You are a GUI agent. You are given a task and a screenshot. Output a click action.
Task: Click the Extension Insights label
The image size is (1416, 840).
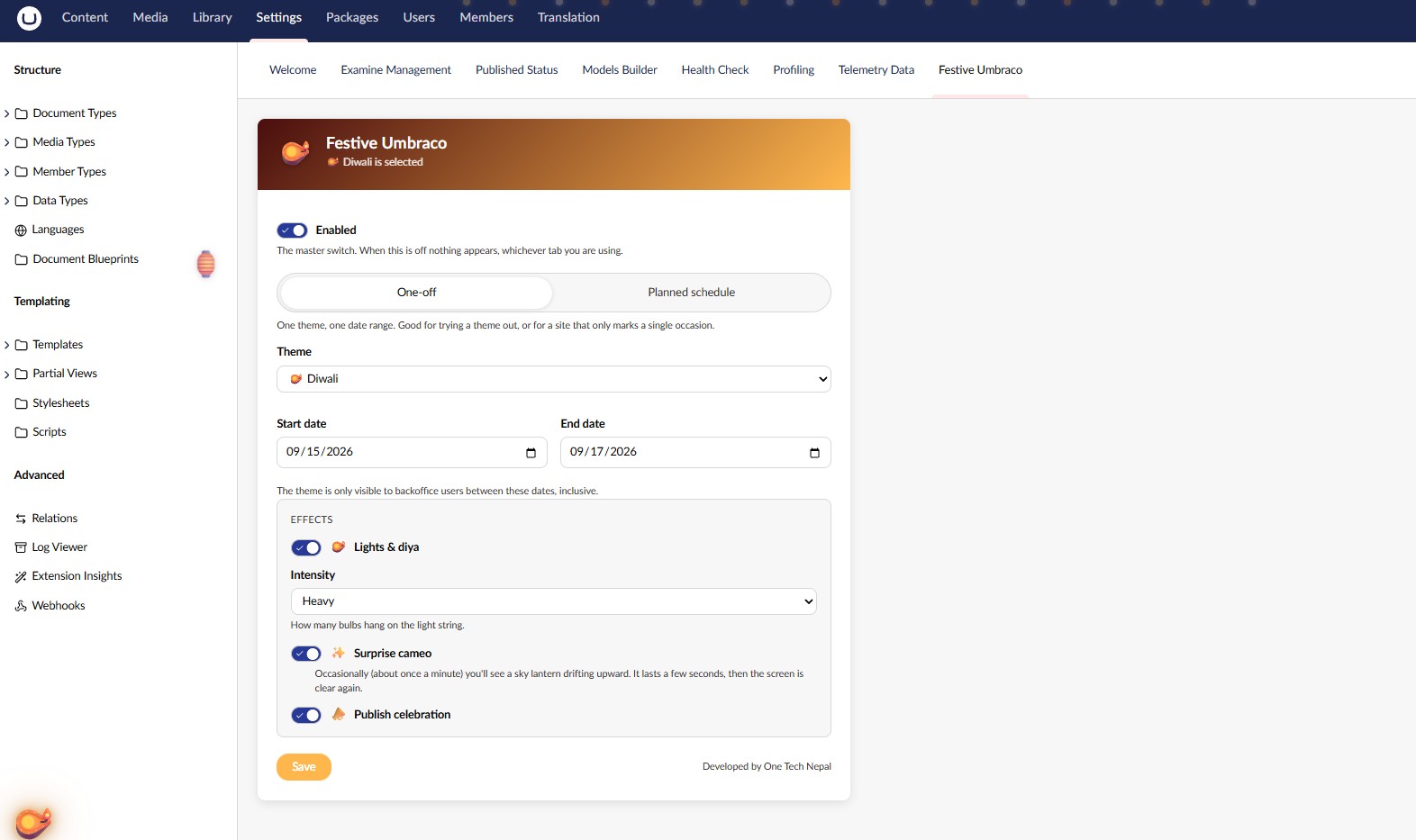point(77,576)
